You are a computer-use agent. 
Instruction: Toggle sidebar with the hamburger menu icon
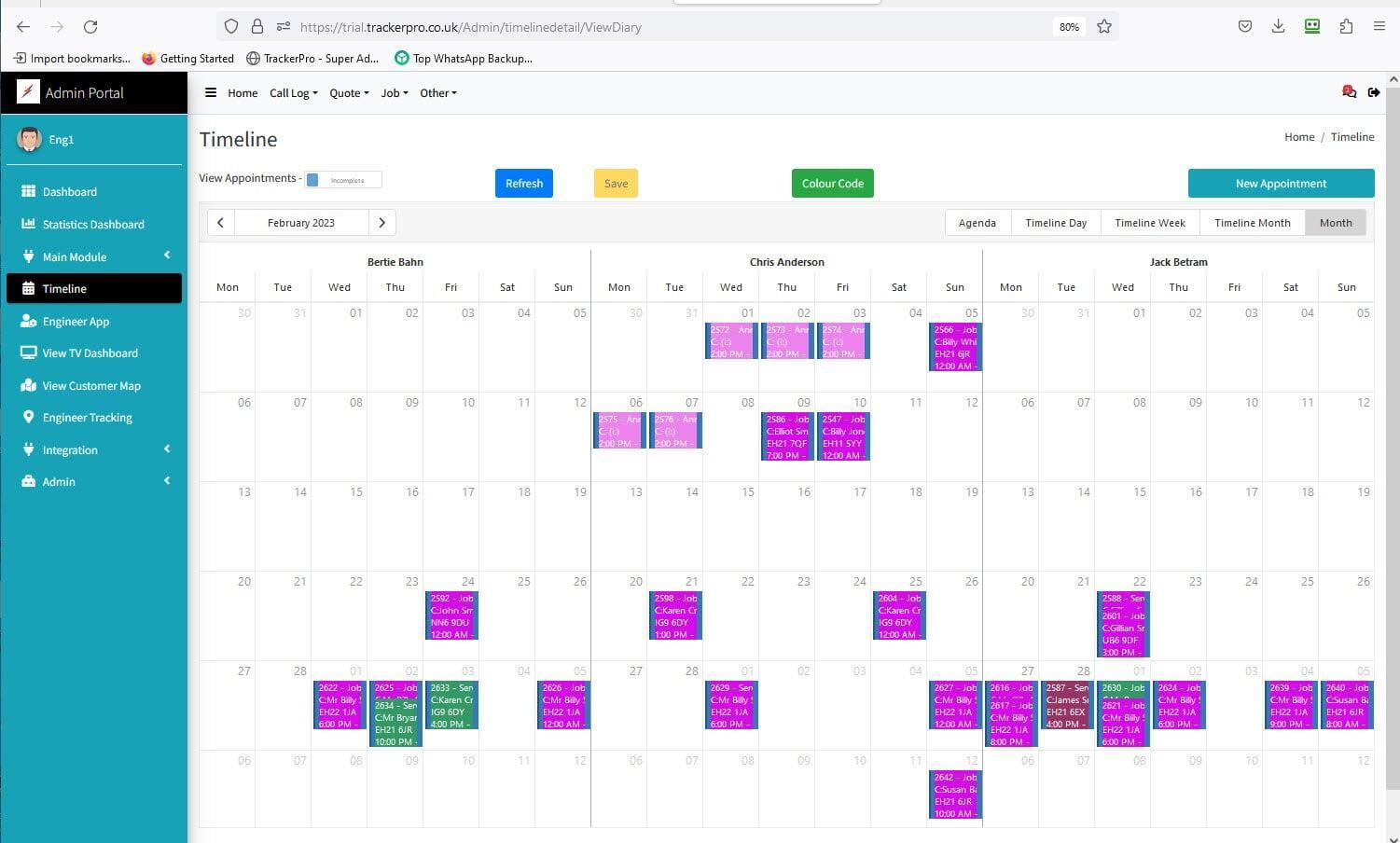(211, 92)
